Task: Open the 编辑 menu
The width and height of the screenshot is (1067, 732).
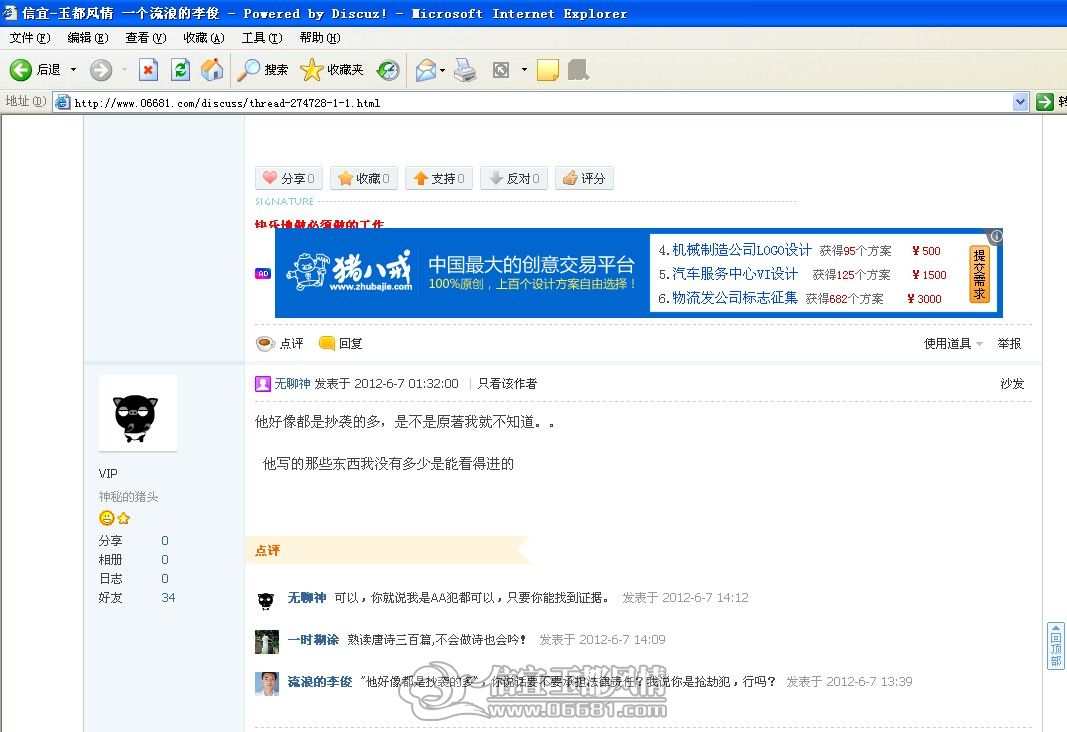Action: pyautogui.click(x=88, y=37)
